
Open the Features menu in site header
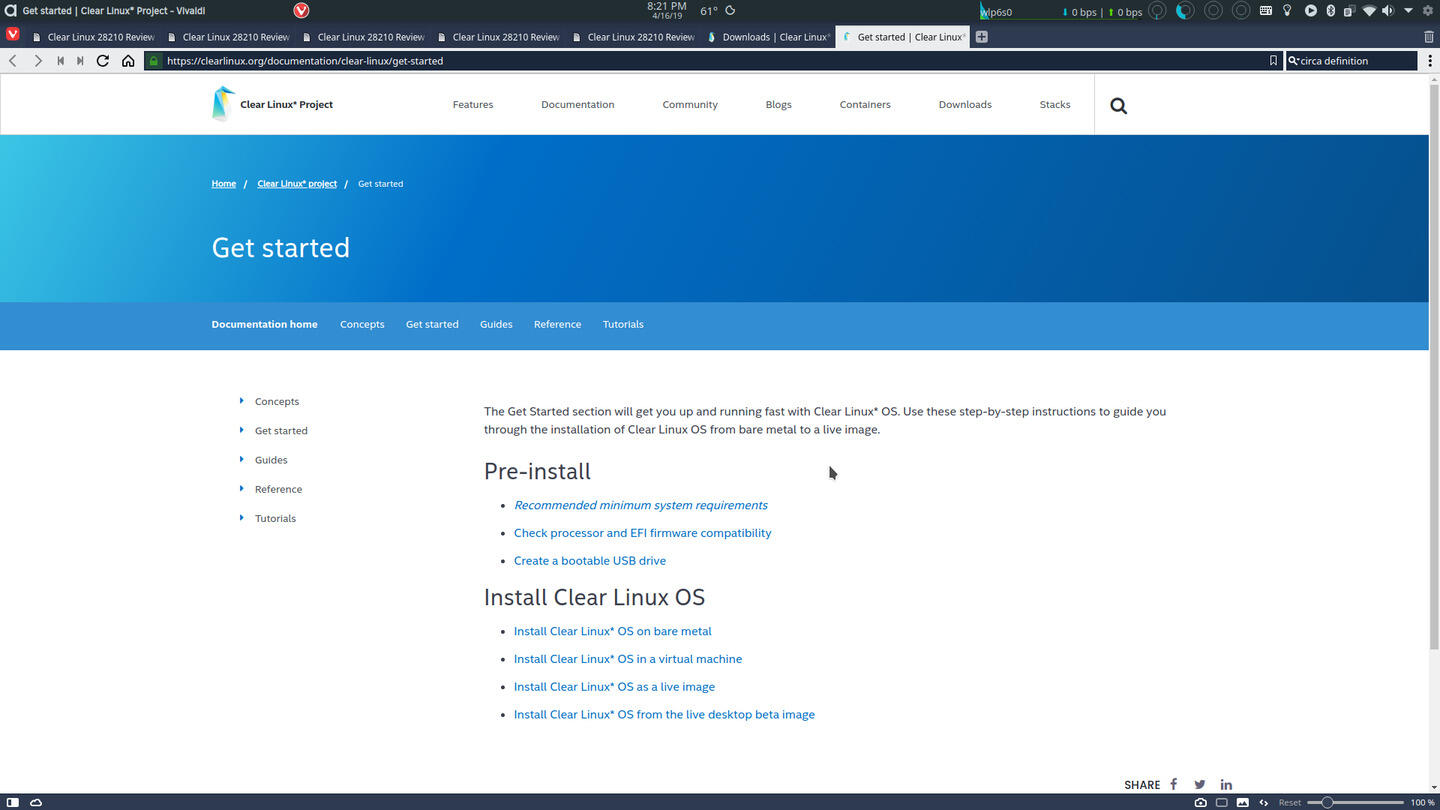pos(473,104)
